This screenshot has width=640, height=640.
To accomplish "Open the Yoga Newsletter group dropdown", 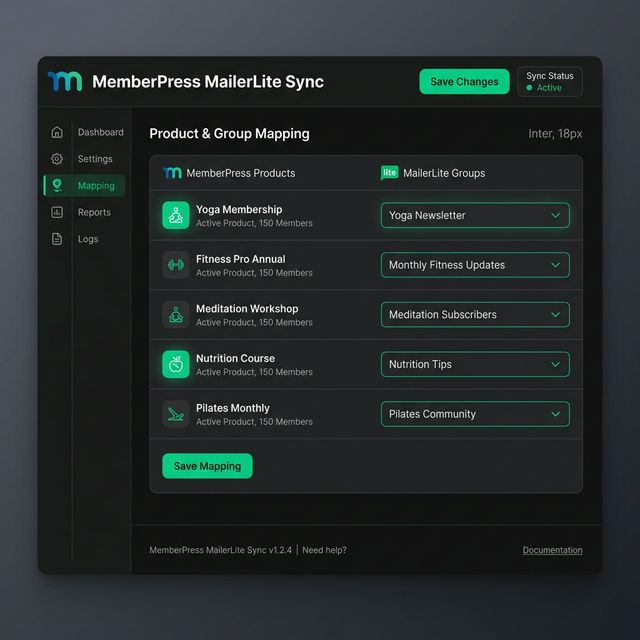I will [475, 215].
